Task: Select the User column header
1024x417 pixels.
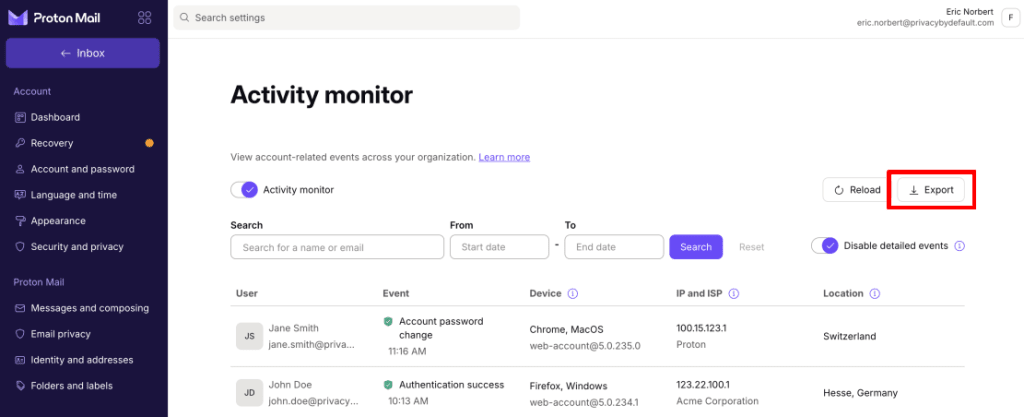Action: click(x=247, y=294)
